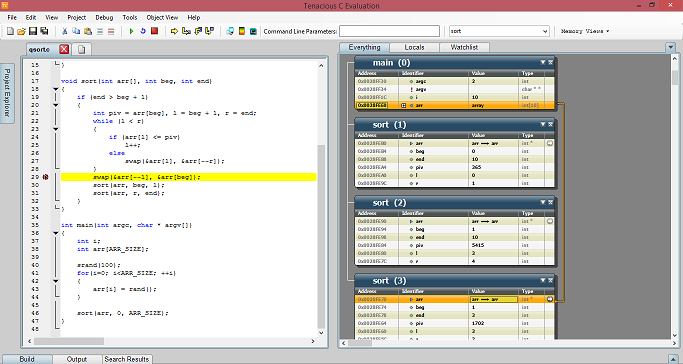The image size is (683, 364).
Task: Expand the bottom panel arrow
Action: click(x=672, y=359)
